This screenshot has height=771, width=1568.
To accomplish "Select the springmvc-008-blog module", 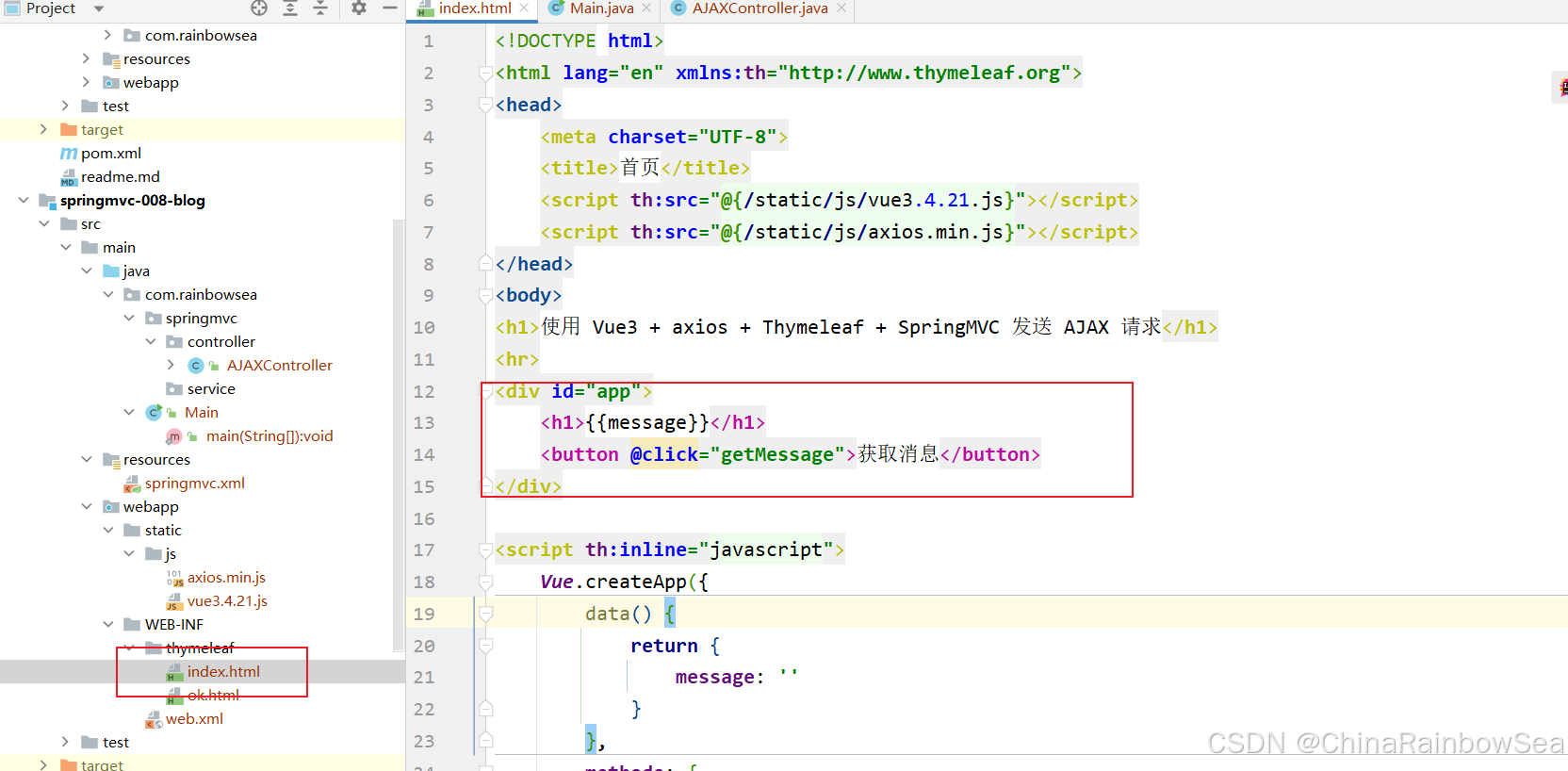I will tap(133, 200).
